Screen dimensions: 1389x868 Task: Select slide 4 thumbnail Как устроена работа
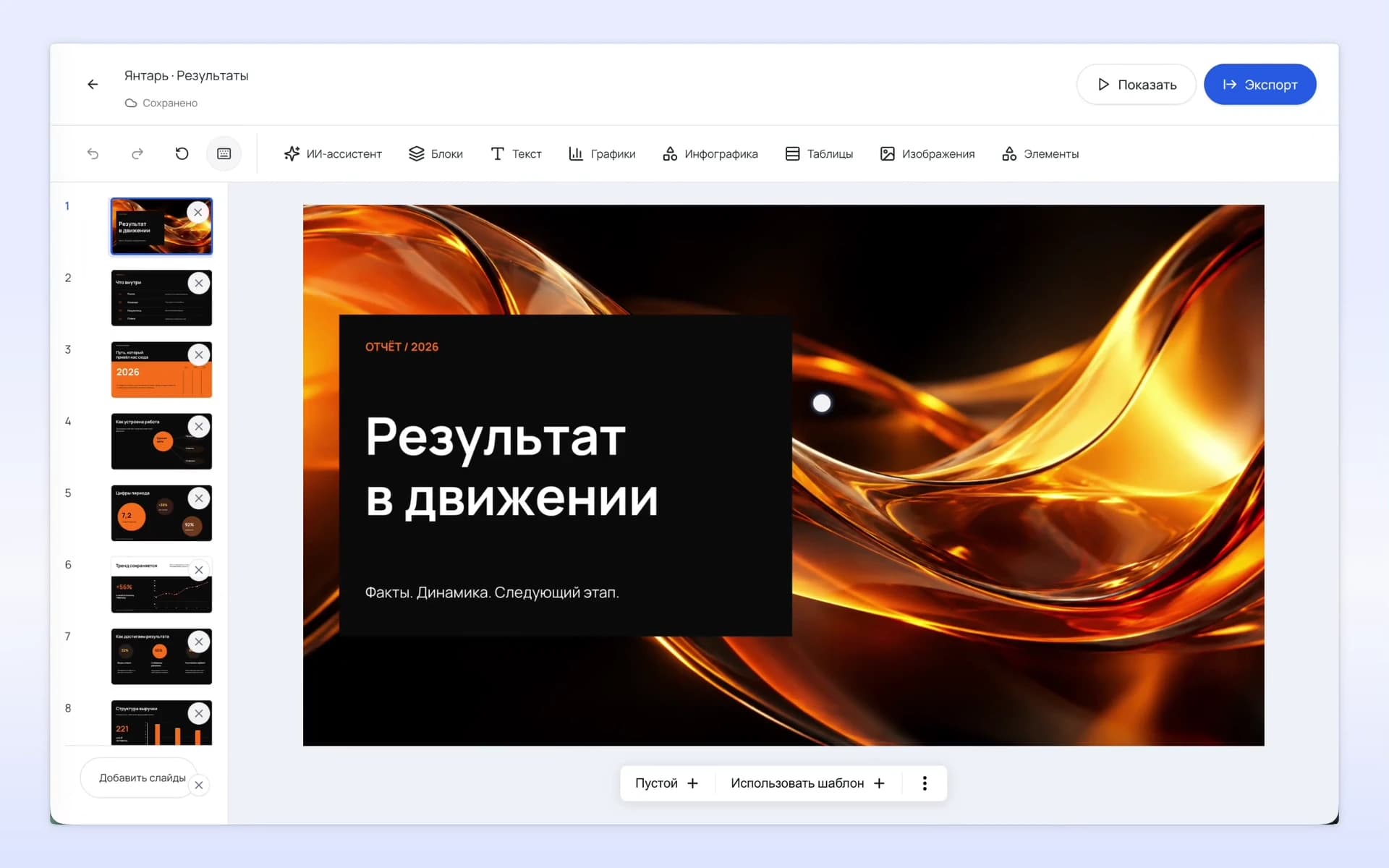[161, 441]
